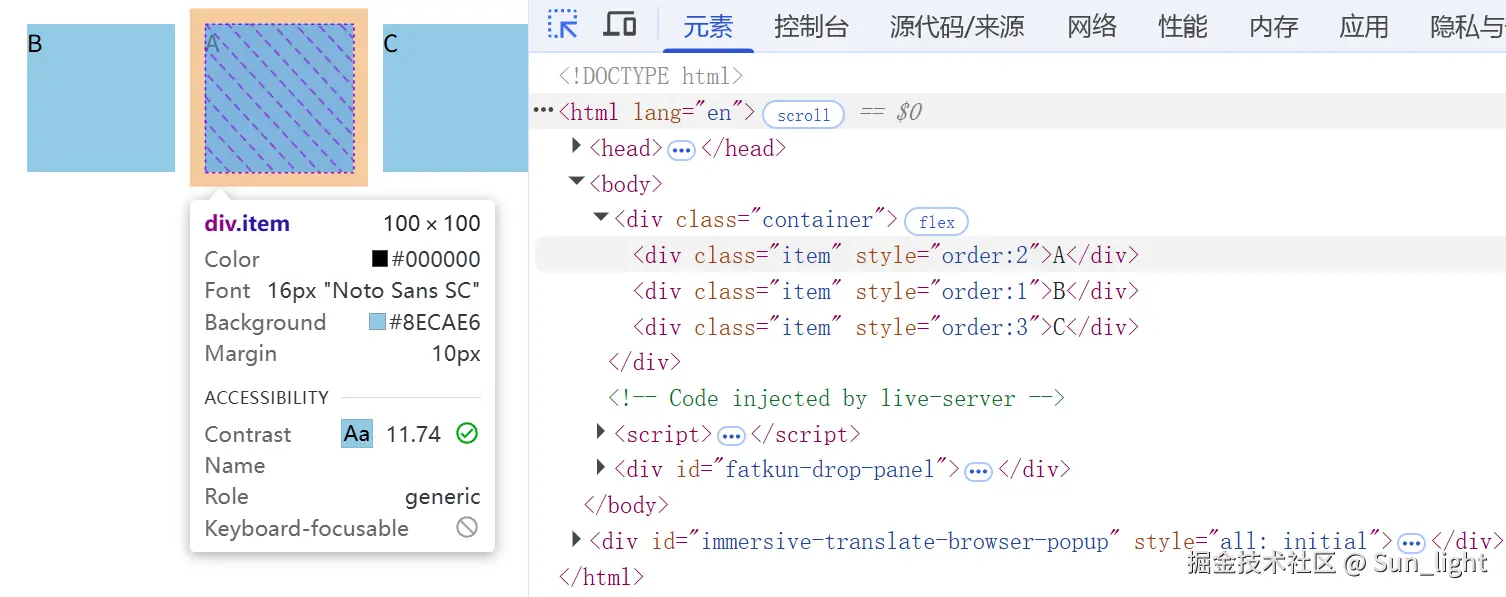Image resolution: width=1506 pixels, height=597 pixels.
Task: Click the scroll badge next to html
Action: tap(803, 114)
